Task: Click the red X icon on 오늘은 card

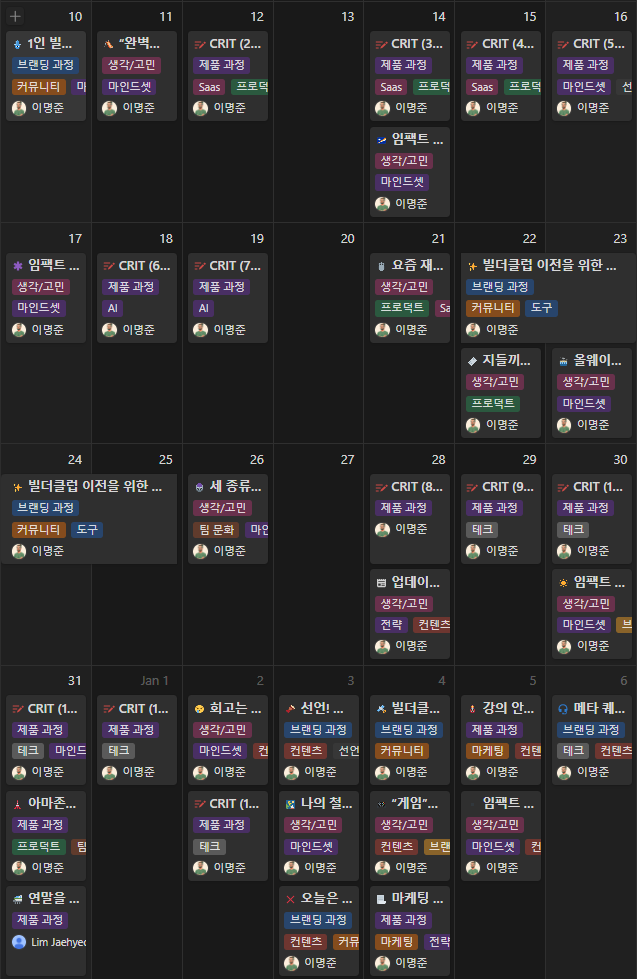Action: [290, 898]
